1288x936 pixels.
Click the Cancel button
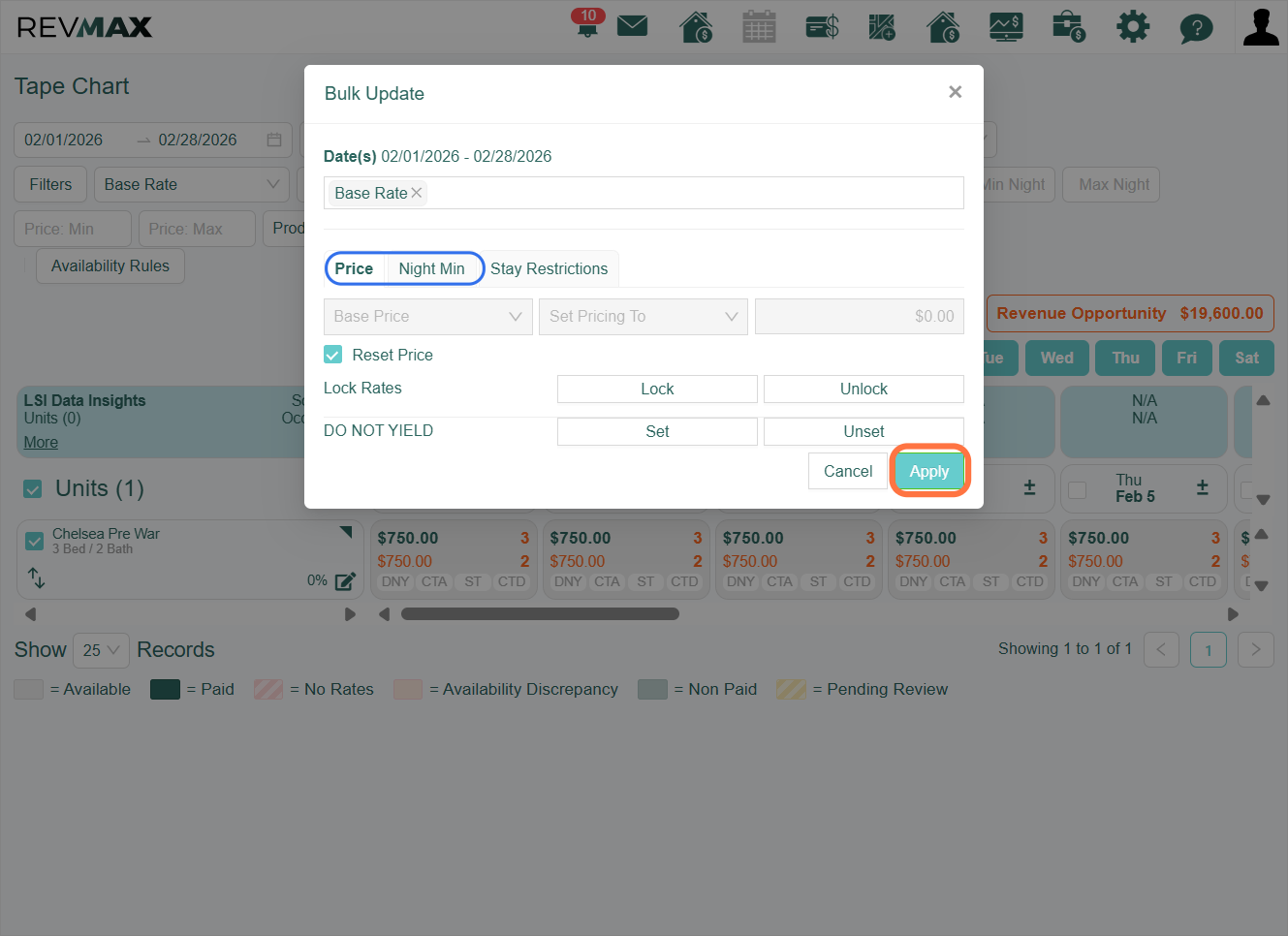848,471
